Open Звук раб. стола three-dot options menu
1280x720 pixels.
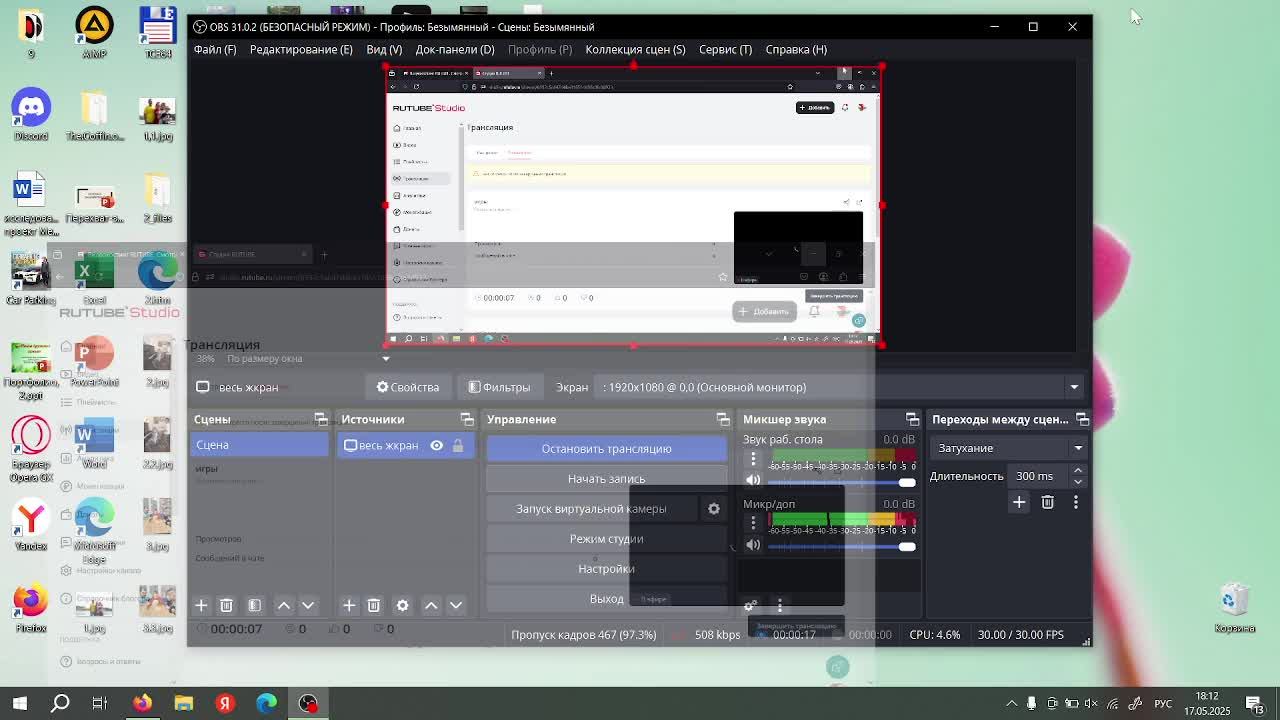pyautogui.click(x=753, y=459)
